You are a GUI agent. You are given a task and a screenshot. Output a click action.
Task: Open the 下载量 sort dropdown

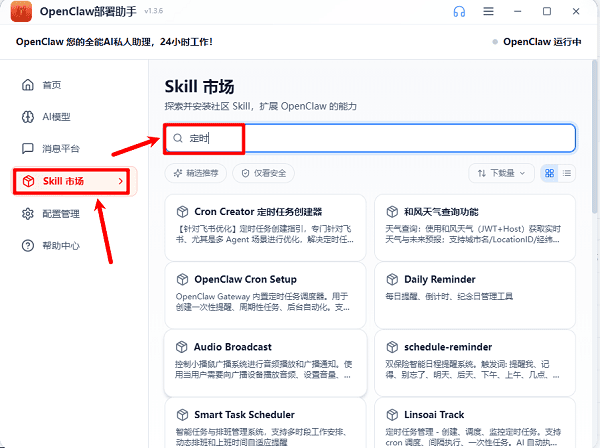pos(501,173)
